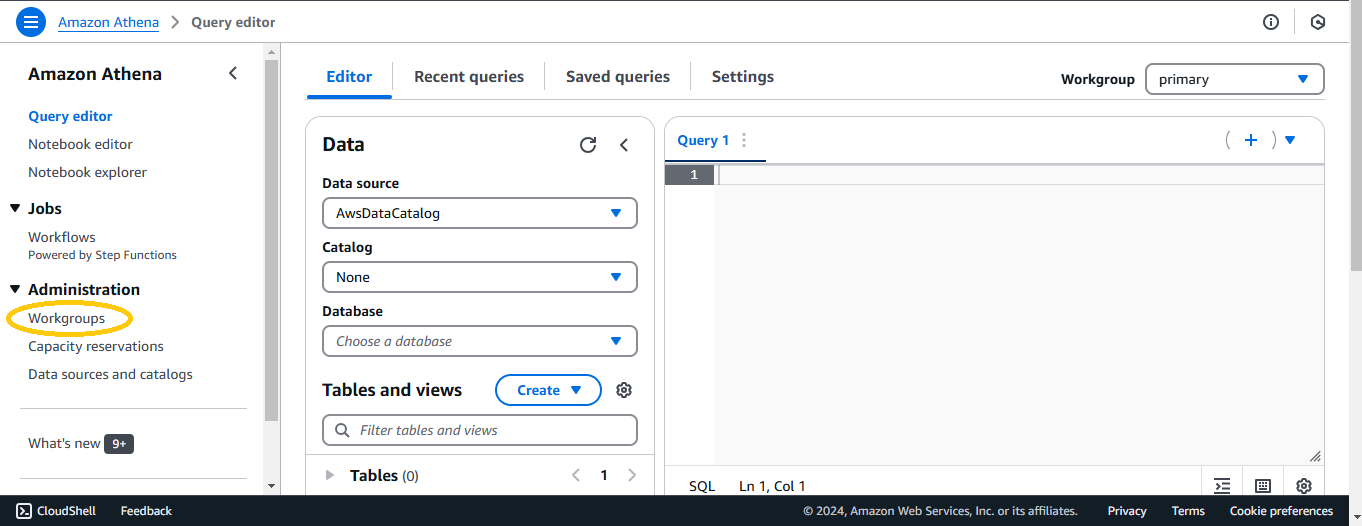Image resolution: width=1362 pixels, height=526 pixels.
Task: Open the Choose a database dropdown
Action: click(x=480, y=341)
